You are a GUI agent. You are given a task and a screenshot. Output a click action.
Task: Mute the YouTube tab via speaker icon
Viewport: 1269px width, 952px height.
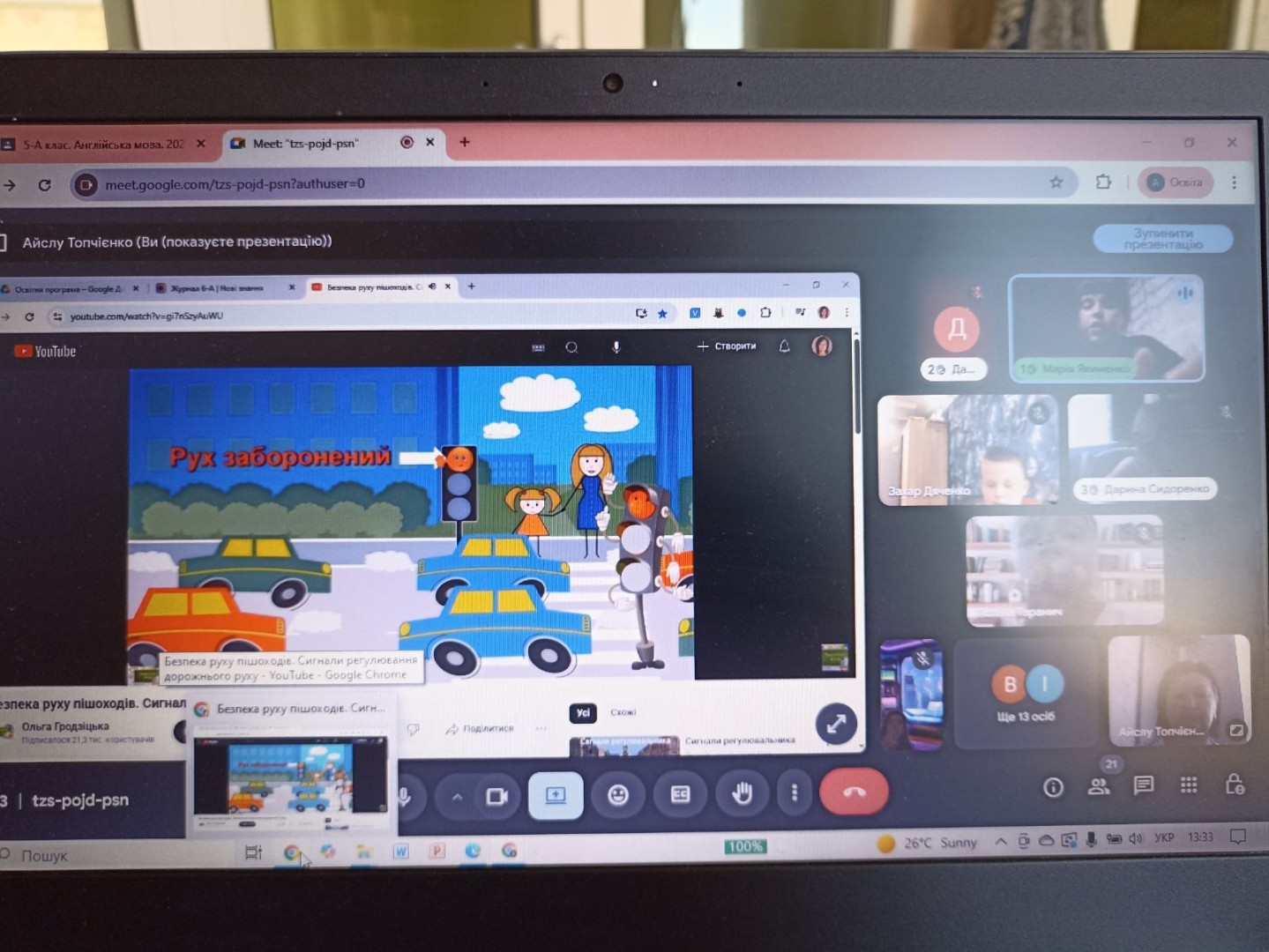[432, 286]
